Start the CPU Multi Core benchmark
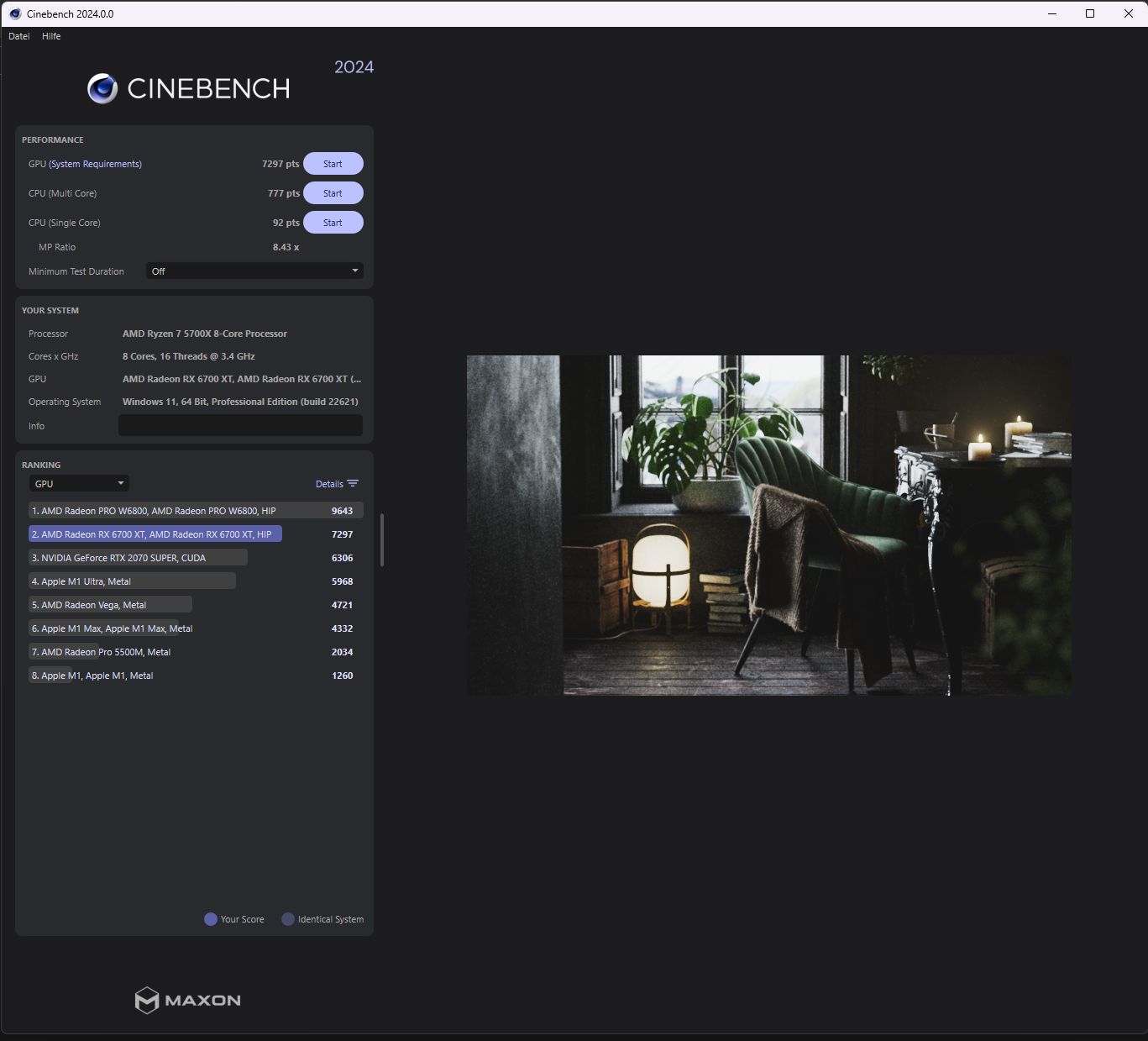The image size is (1148, 1041). [333, 193]
